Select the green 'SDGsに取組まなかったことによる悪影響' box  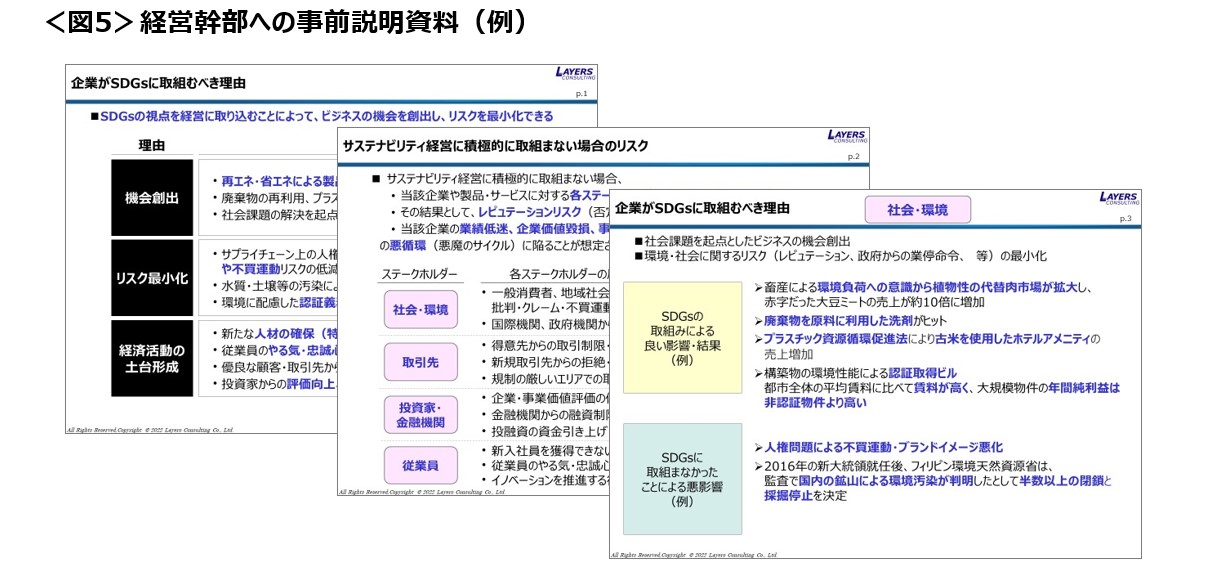683,479
